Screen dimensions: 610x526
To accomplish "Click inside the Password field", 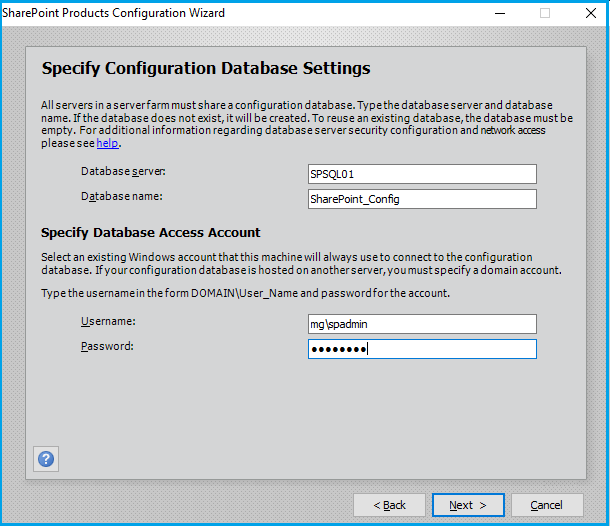I will pyautogui.click(x=421, y=349).
